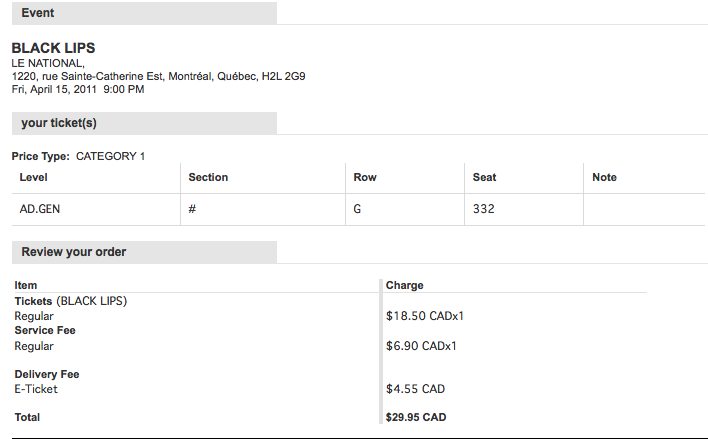Viewport: 708px width, 439px height.
Task: Click the $29.95 CAD total amount
Action: click(416, 417)
